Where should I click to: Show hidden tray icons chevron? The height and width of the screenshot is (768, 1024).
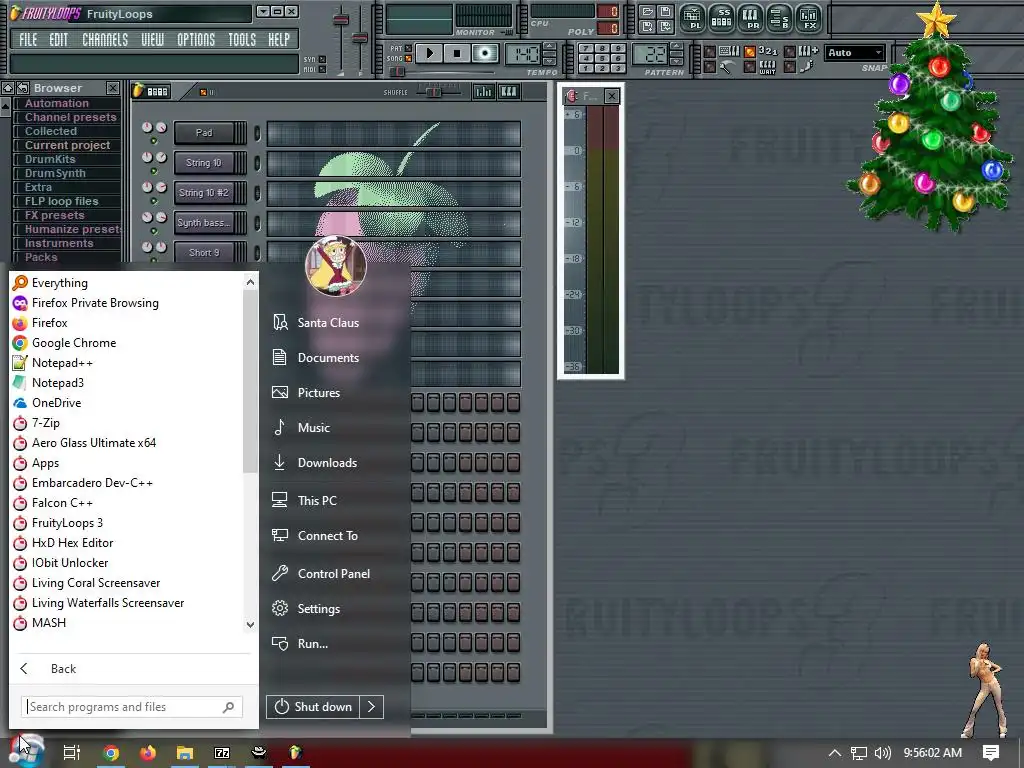(835, 753)
